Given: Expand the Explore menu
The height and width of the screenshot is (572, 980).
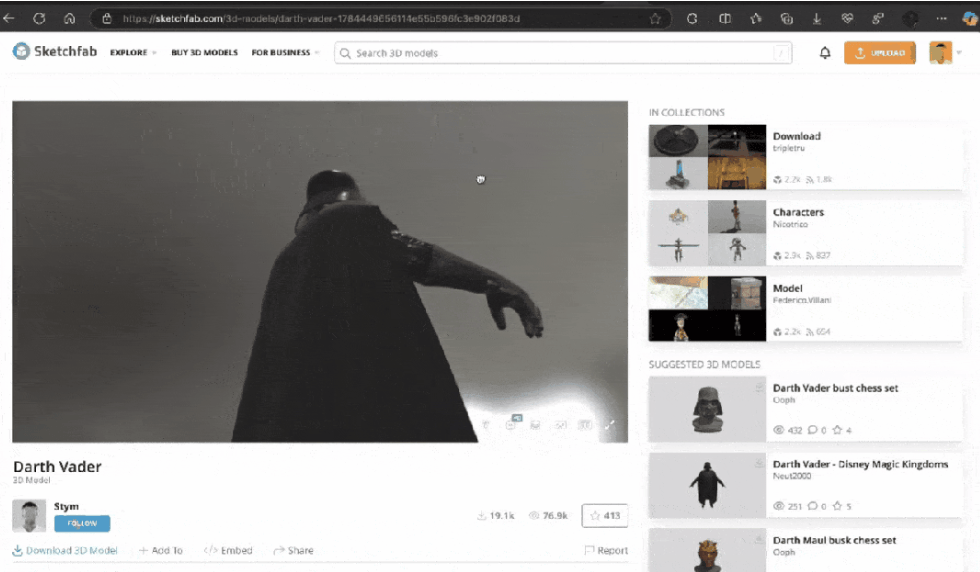Looking at the screenshot, I should pos(133,53).
